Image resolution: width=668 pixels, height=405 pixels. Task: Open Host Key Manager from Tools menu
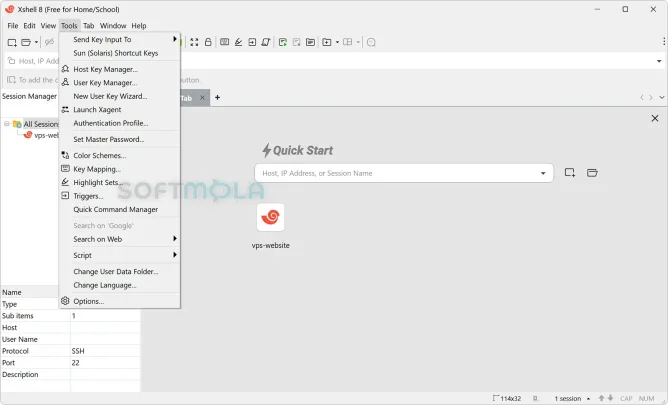click(x=120, y=69)
